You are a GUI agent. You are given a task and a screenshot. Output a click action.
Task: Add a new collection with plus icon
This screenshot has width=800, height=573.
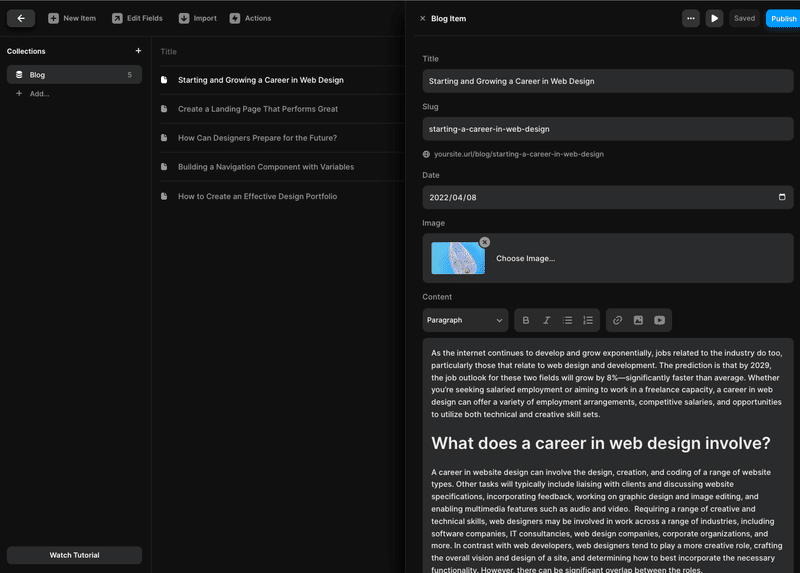138,51
